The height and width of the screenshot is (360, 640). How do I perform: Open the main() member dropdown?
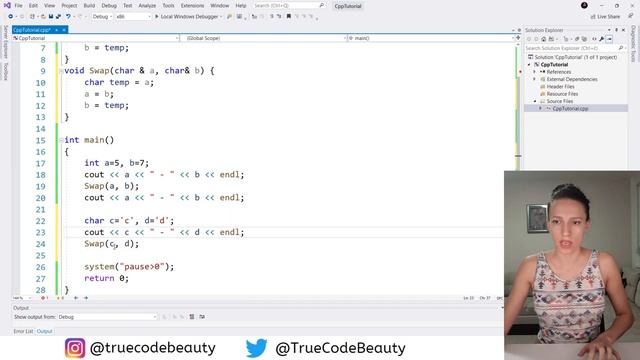[x=431, y=38]
